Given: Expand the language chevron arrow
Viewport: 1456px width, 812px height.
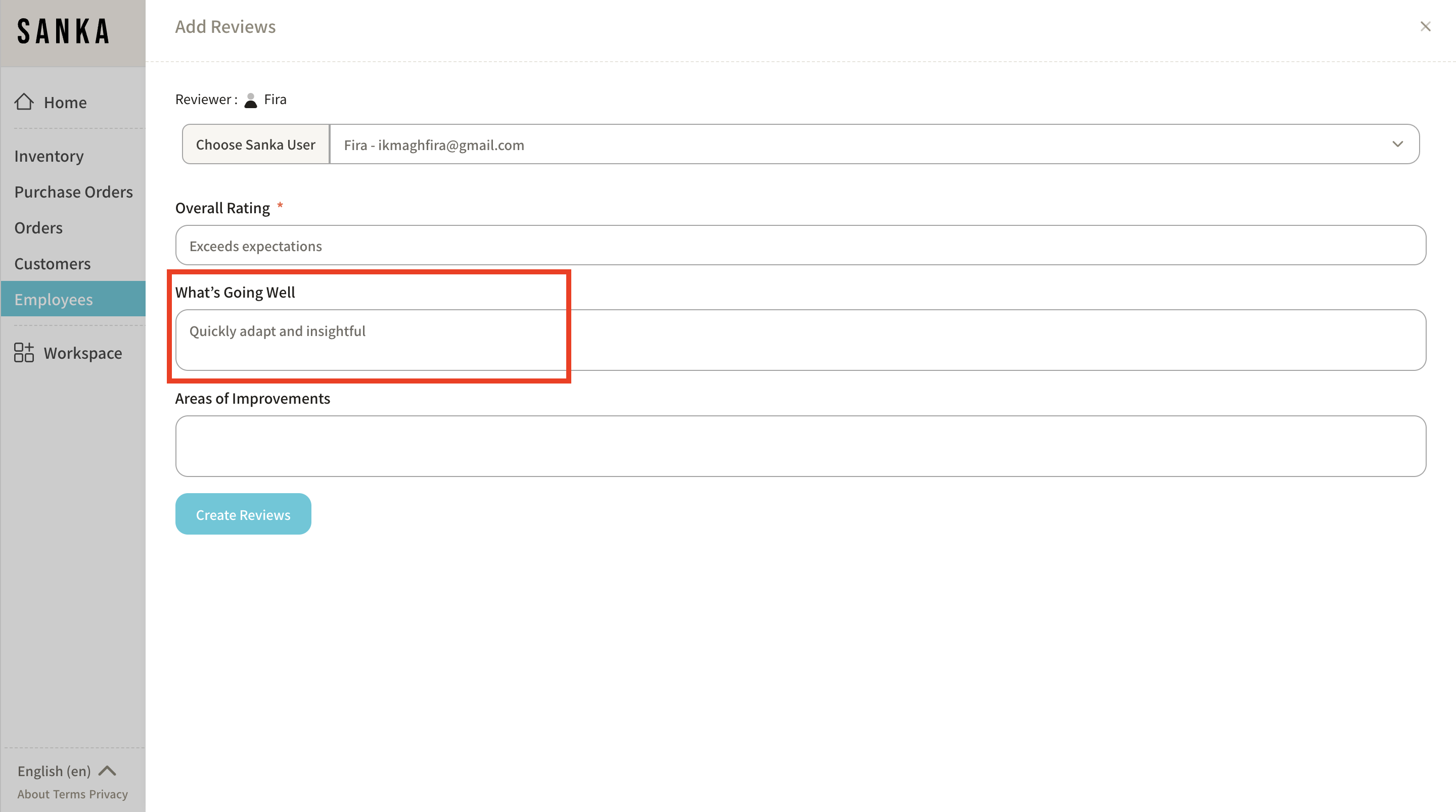Looking at the screenshot, I should [x=107, y=771].
